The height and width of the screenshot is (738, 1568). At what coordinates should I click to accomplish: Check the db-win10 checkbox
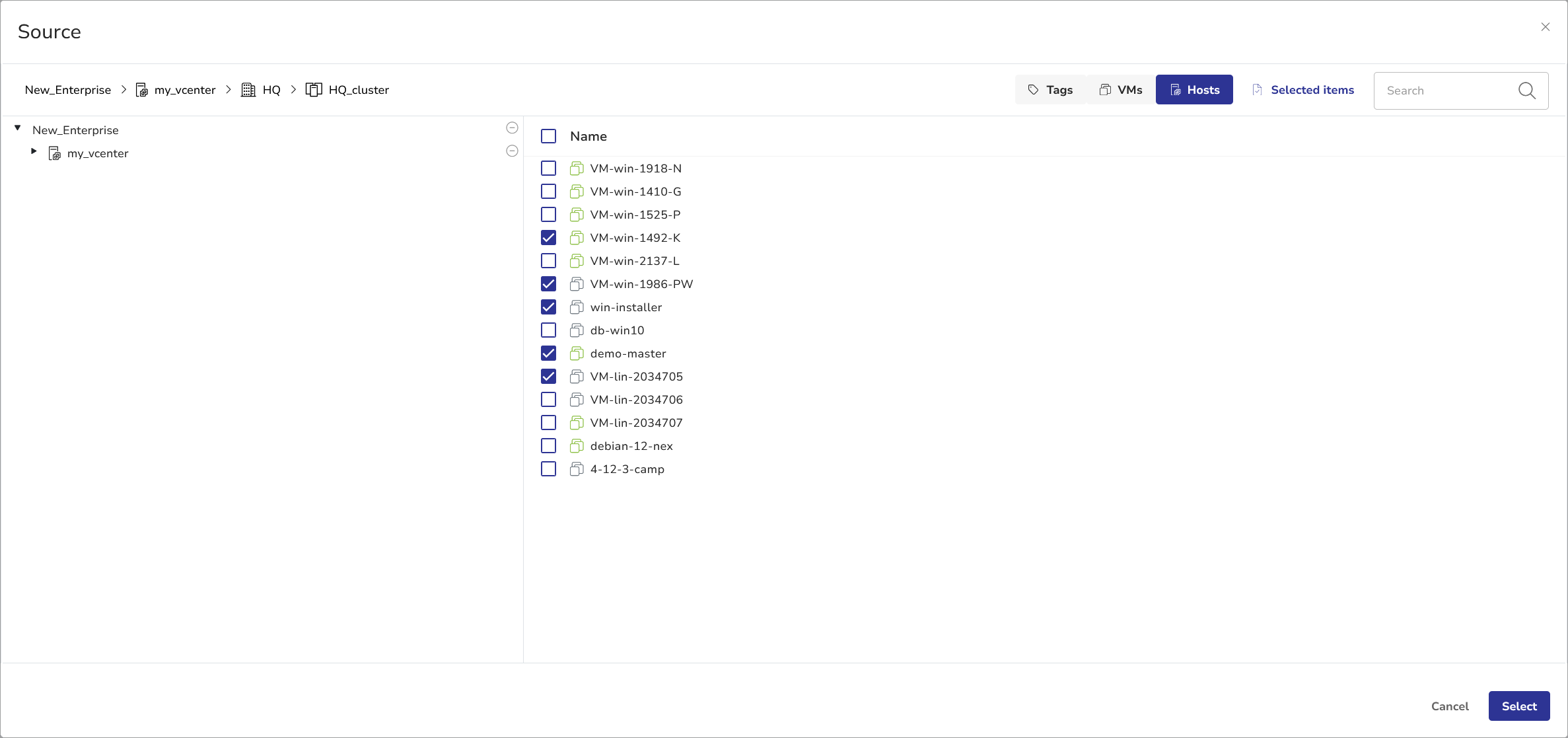[548, 330]
